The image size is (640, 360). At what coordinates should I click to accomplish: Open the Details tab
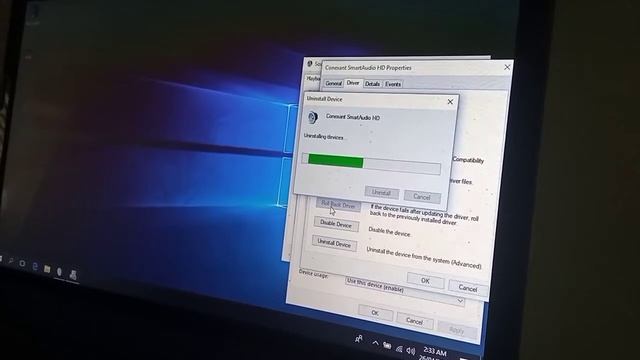point(372,84)
